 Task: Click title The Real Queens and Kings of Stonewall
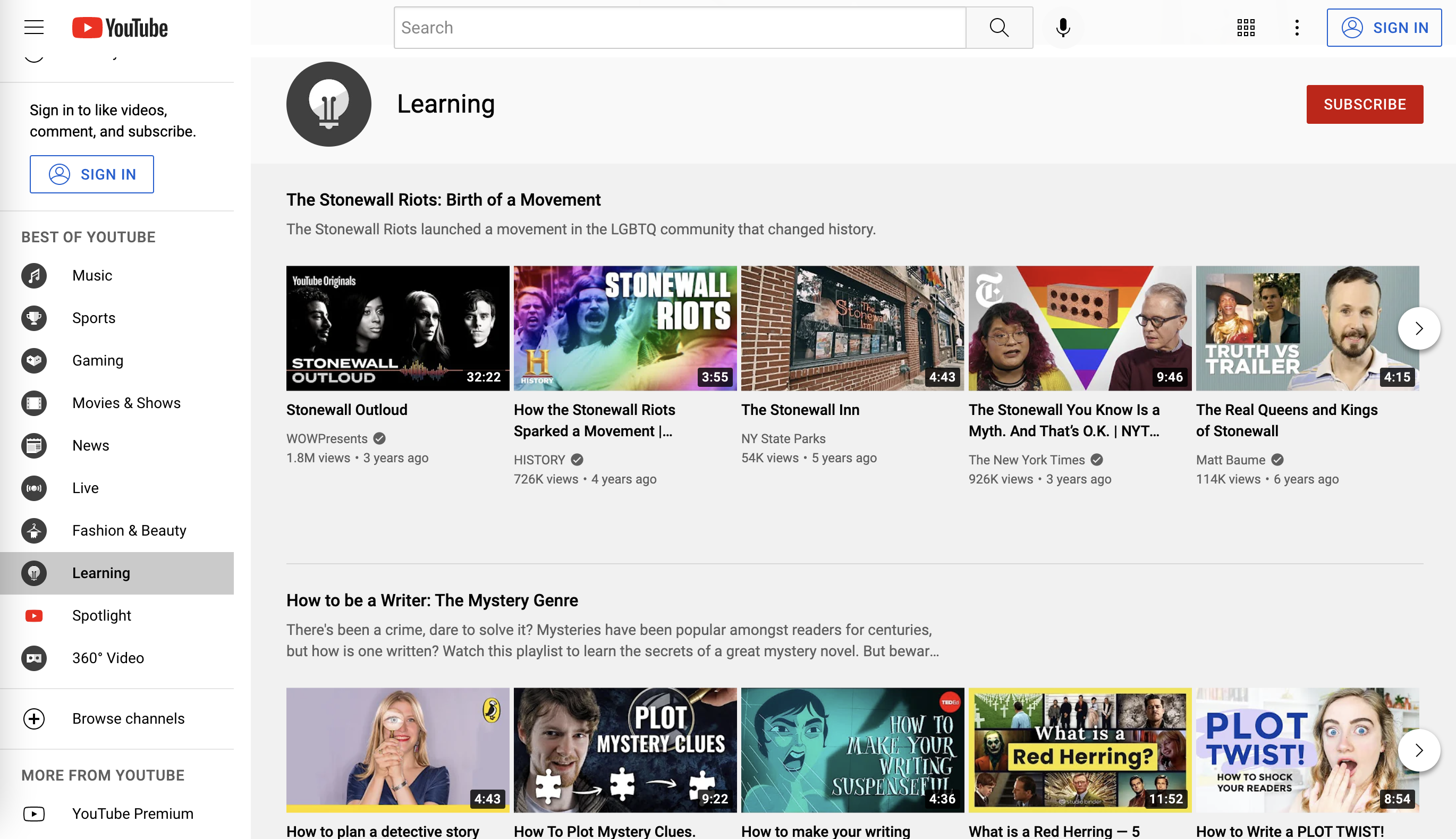tap(1286, 421)
